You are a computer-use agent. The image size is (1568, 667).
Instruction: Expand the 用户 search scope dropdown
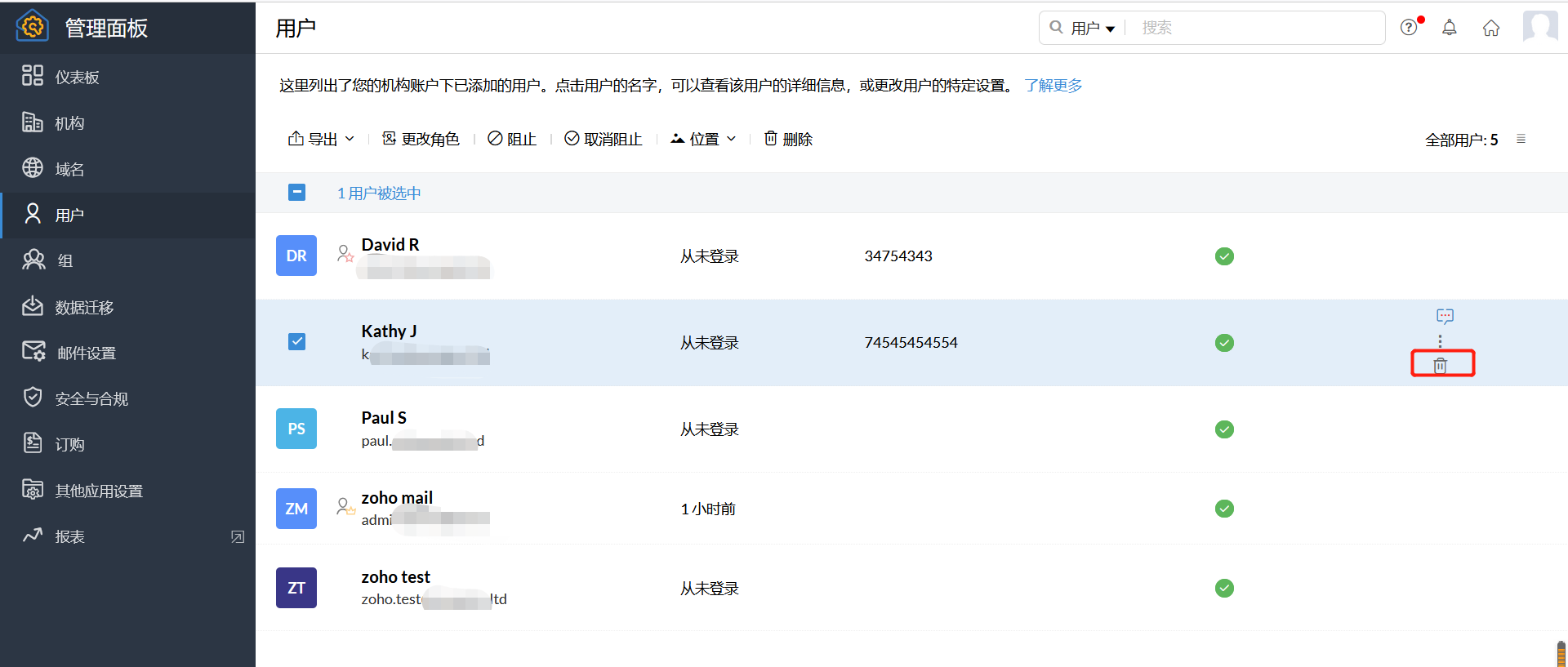click(1093, 29)
